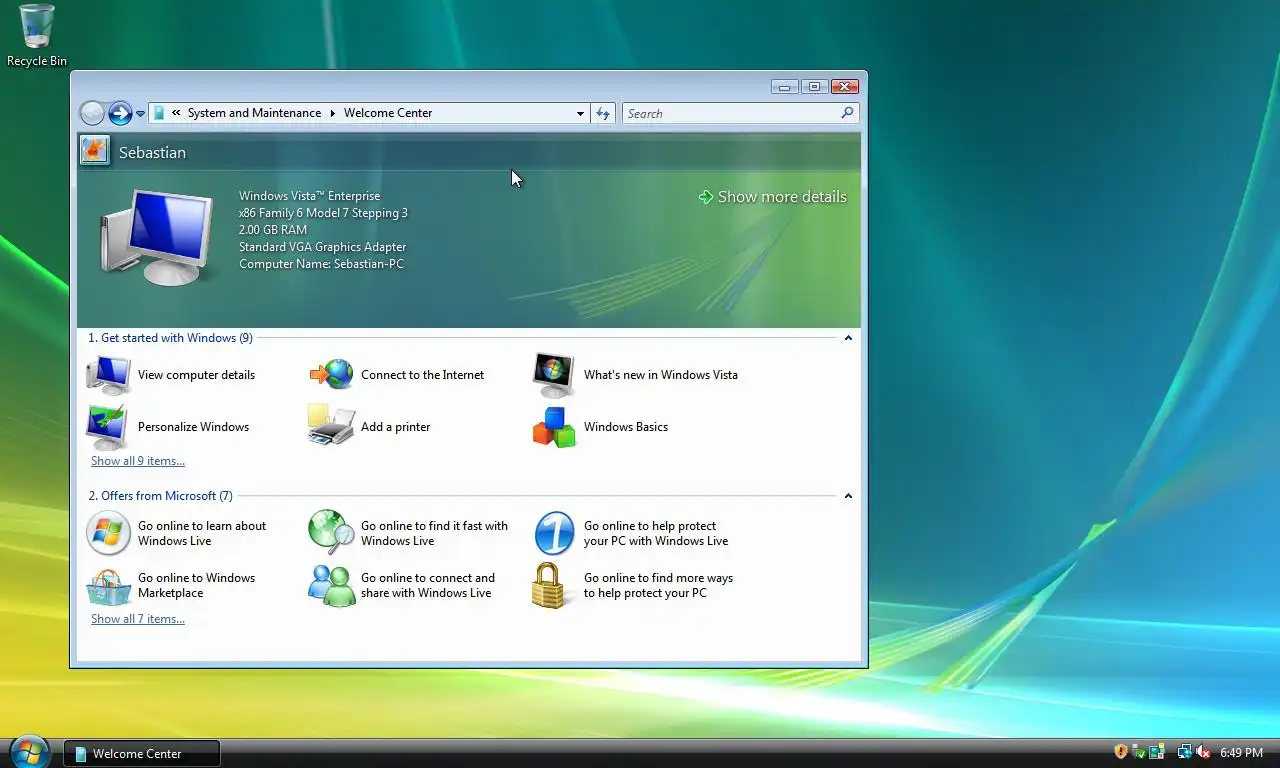1280x768 pixels.
Task: Click Go online to connect and share text
Action: coord(428,586)
